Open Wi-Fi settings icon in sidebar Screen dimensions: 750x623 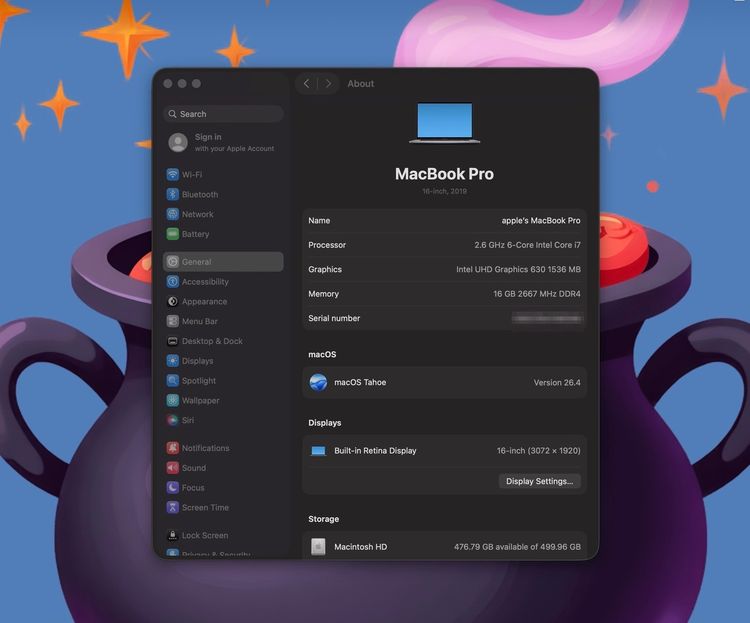tap(173, 174)
